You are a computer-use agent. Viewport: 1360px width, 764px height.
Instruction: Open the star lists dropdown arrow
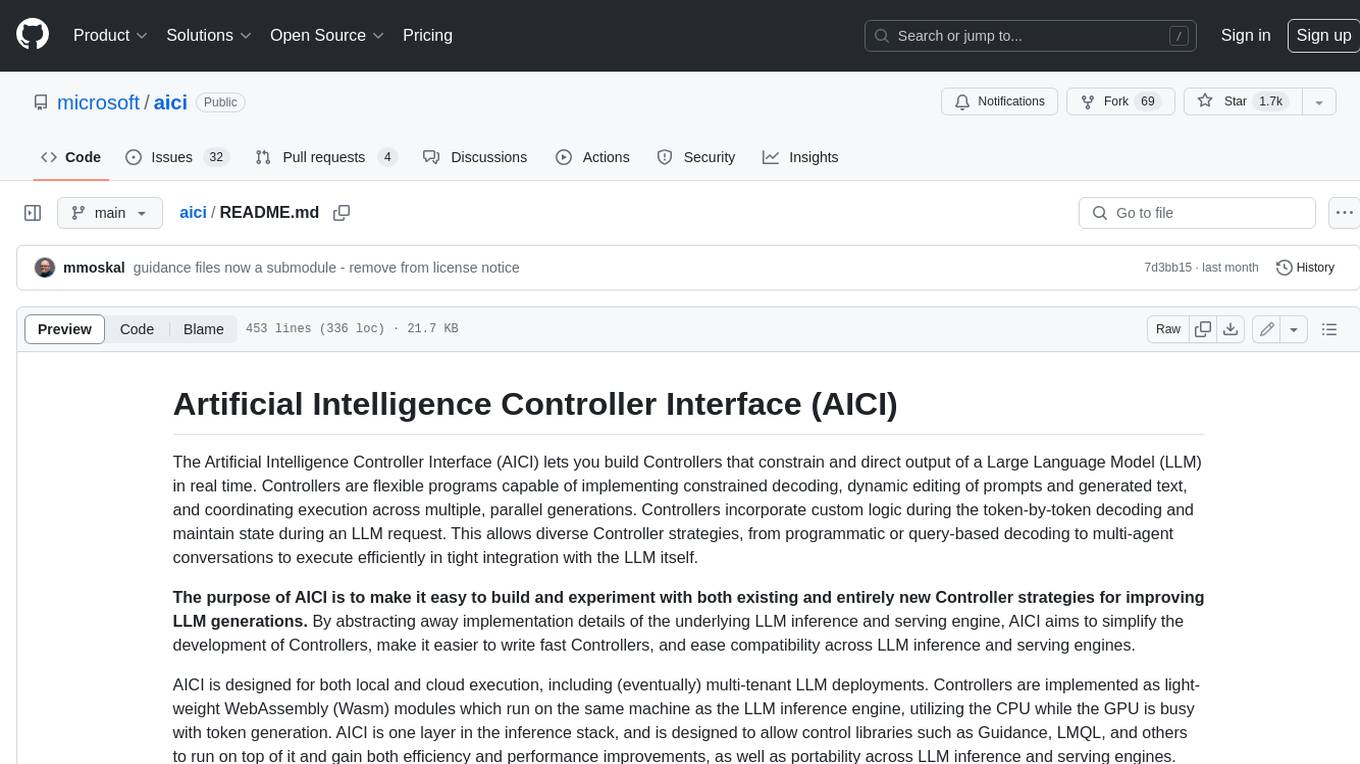1318,102
